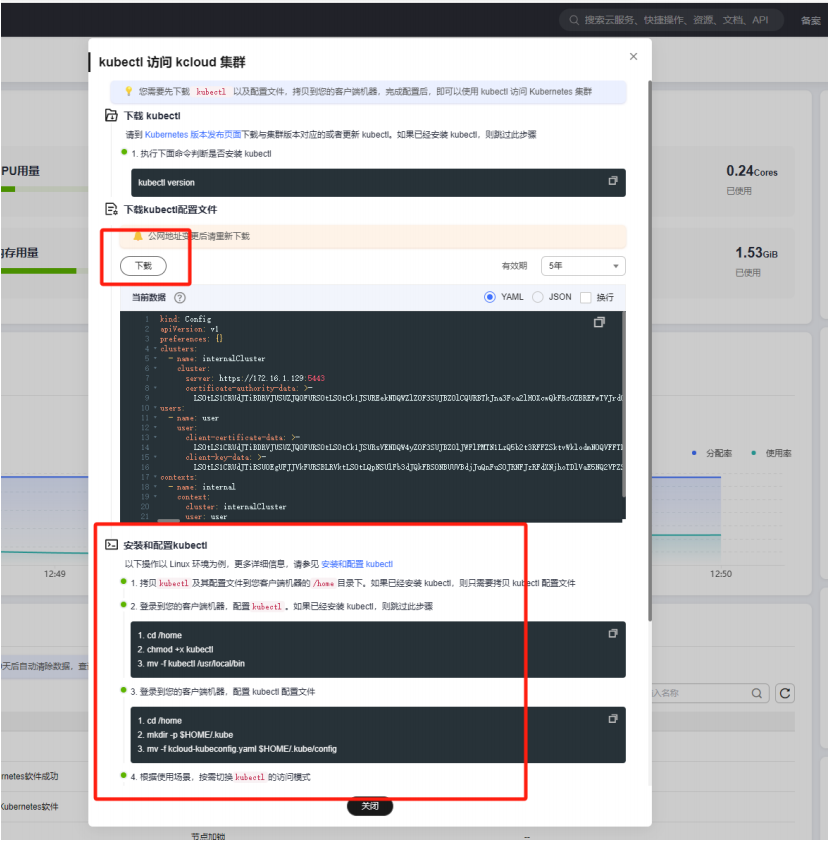828x844 pixels.
Task: Click the code editor horizontal scrollbar
Action: click(x=169, y=521)
